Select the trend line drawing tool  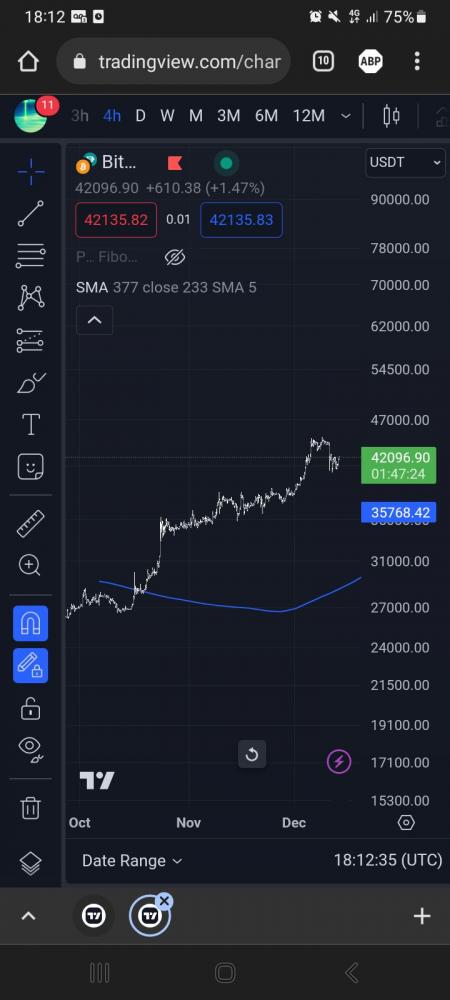pyautogui.click(x=31, y=214)
